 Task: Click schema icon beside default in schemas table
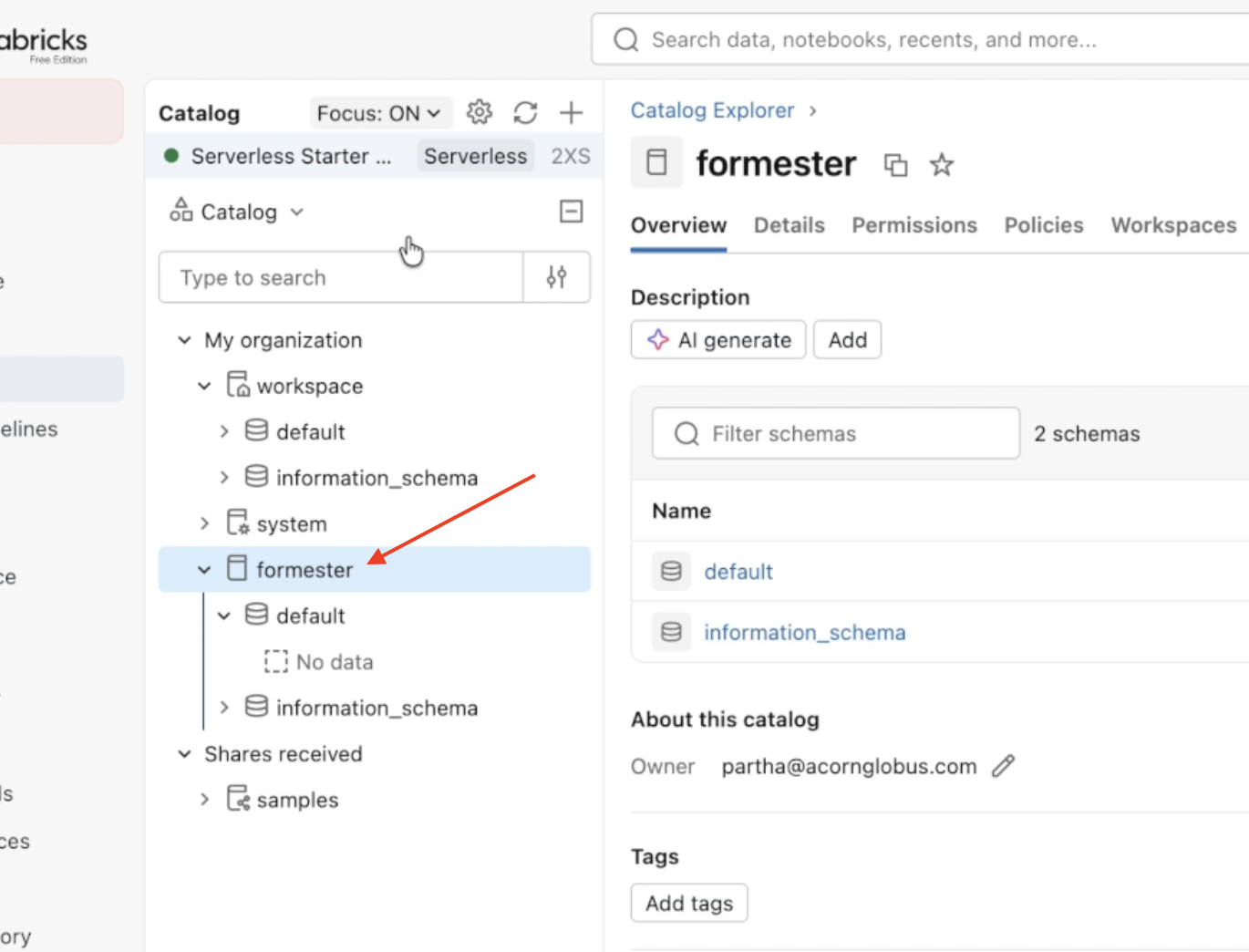[x=671, y=572]
